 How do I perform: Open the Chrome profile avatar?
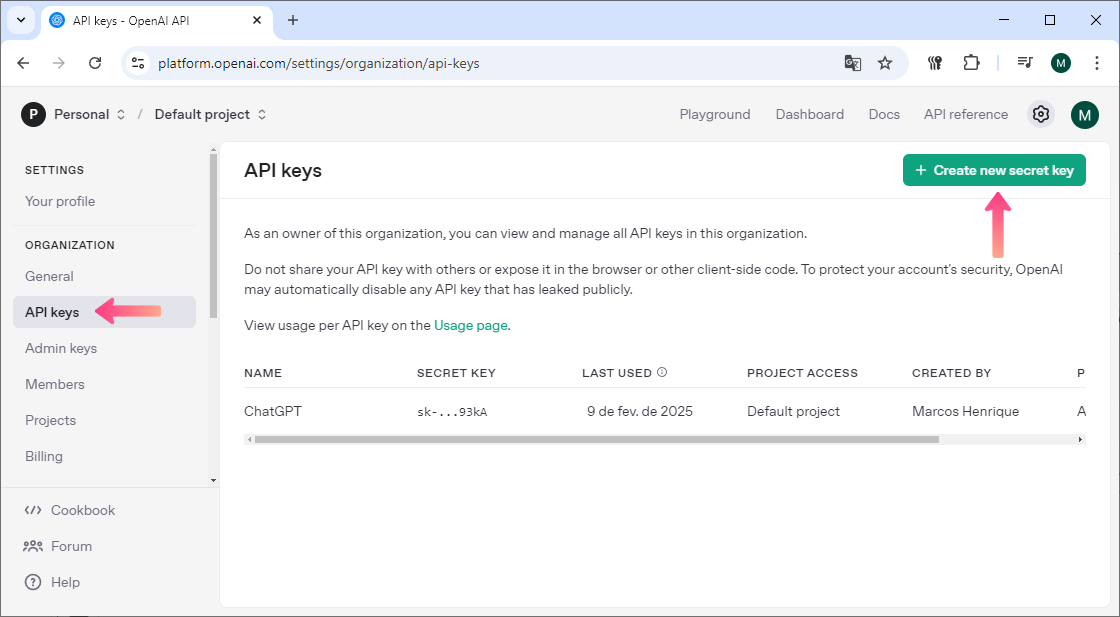pyautogui.click(x=1061, y=63)
